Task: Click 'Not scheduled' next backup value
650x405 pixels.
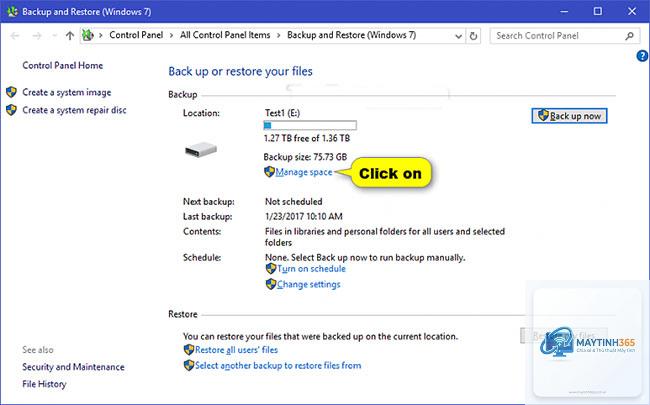Action: click(293, 202)
